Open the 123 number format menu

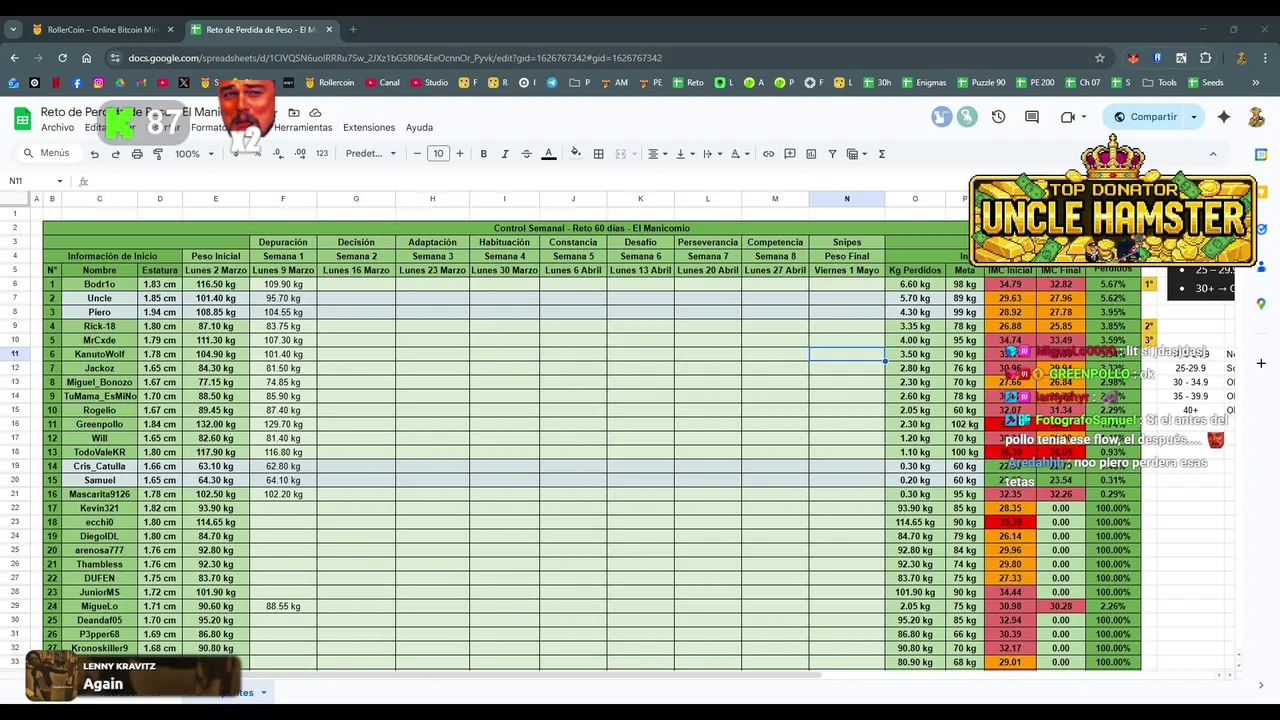(322, 154)
